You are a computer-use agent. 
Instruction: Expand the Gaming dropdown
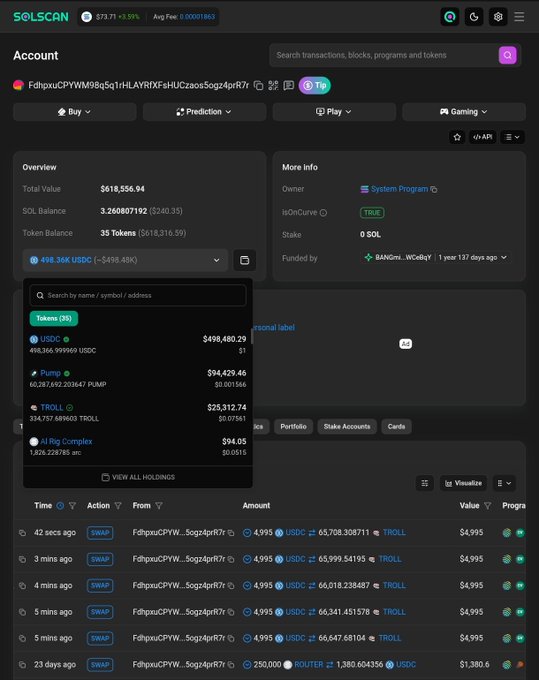[464, 112]
